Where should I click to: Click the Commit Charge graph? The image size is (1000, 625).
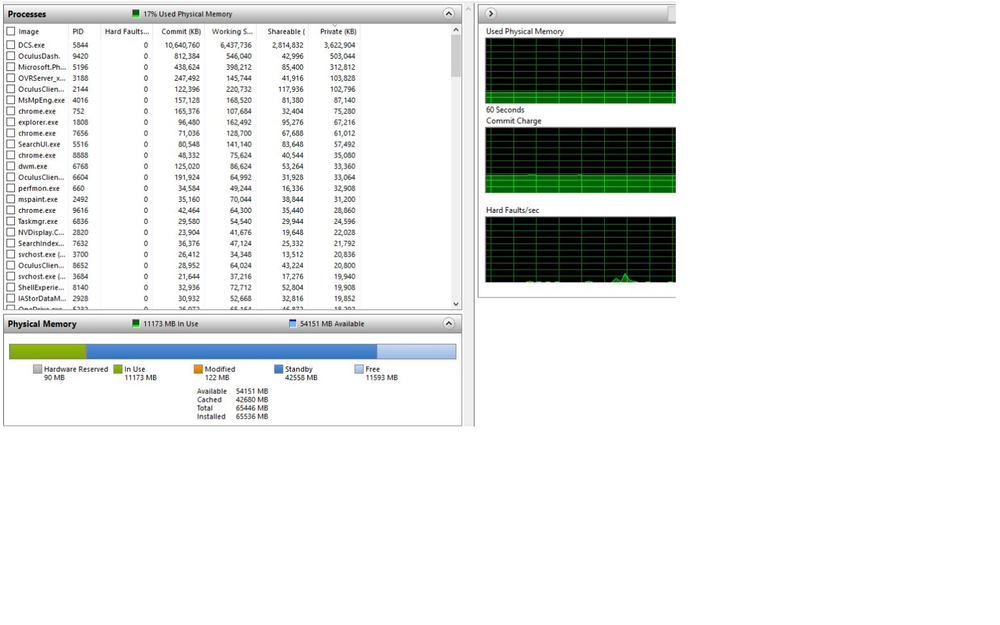(x=578, y=160)
